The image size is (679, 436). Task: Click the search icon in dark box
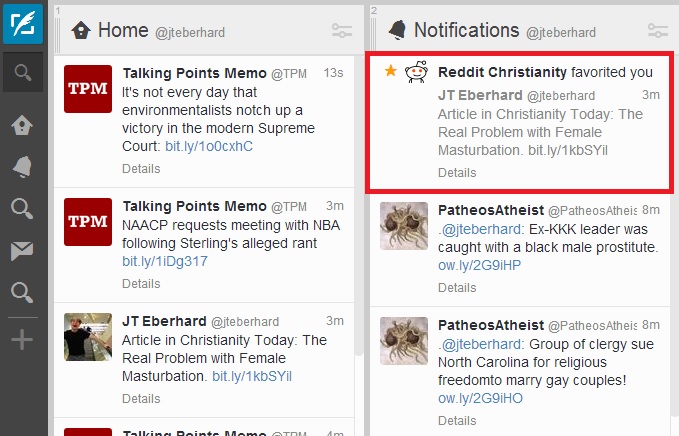23,72
